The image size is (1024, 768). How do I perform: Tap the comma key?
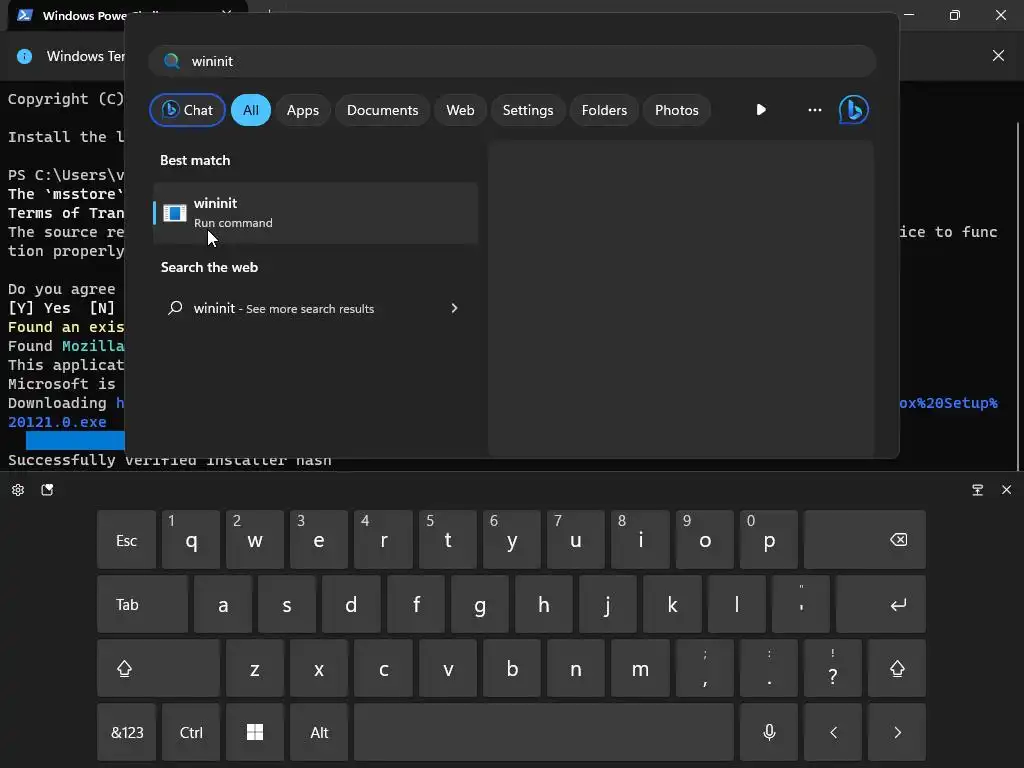pyautogui.click(x=705, y=668)
